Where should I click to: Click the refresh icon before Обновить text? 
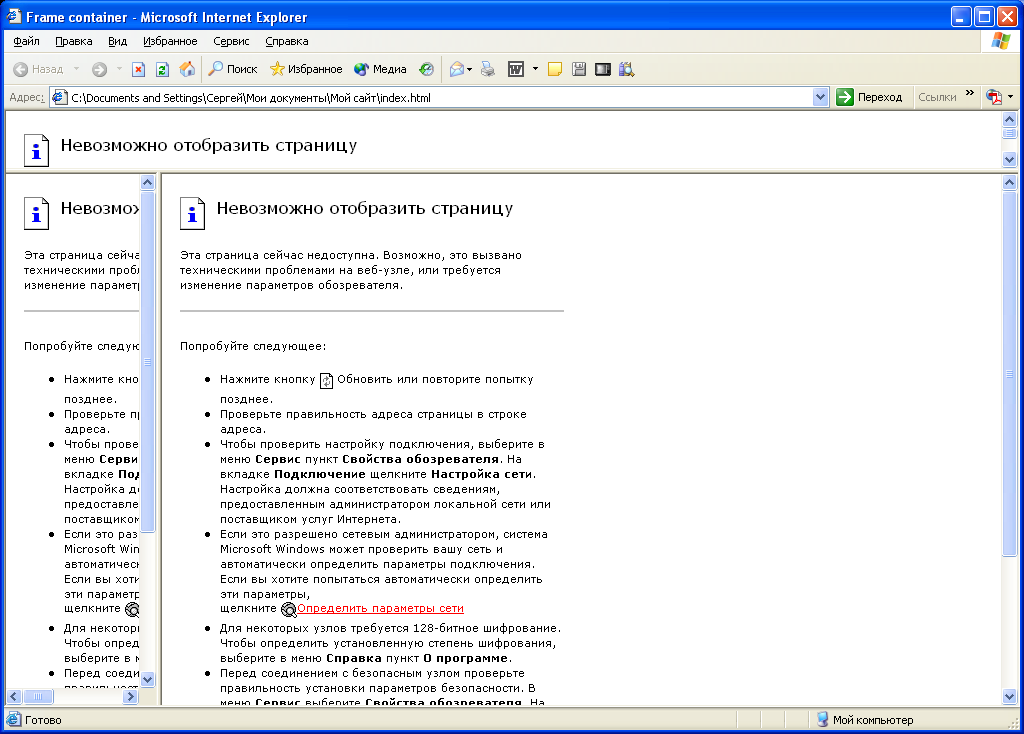327,381
